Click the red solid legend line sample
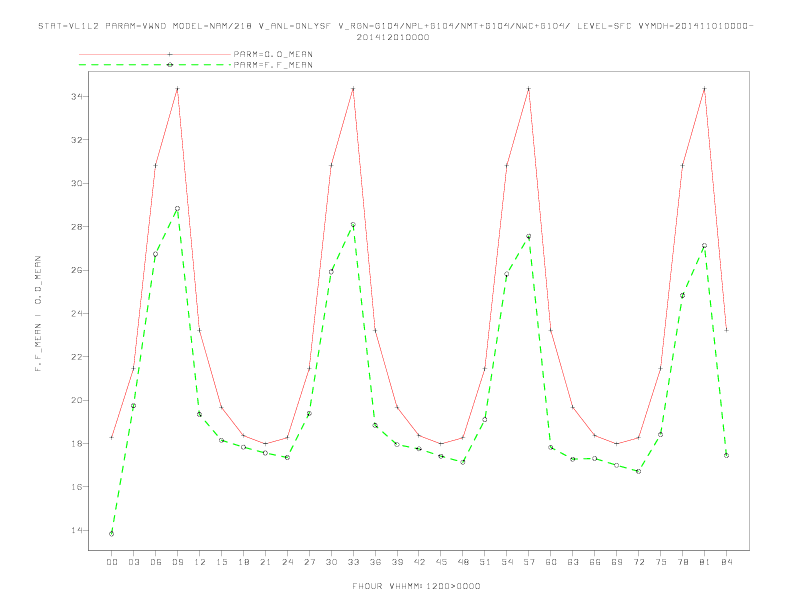 click(x=155, y=54)
